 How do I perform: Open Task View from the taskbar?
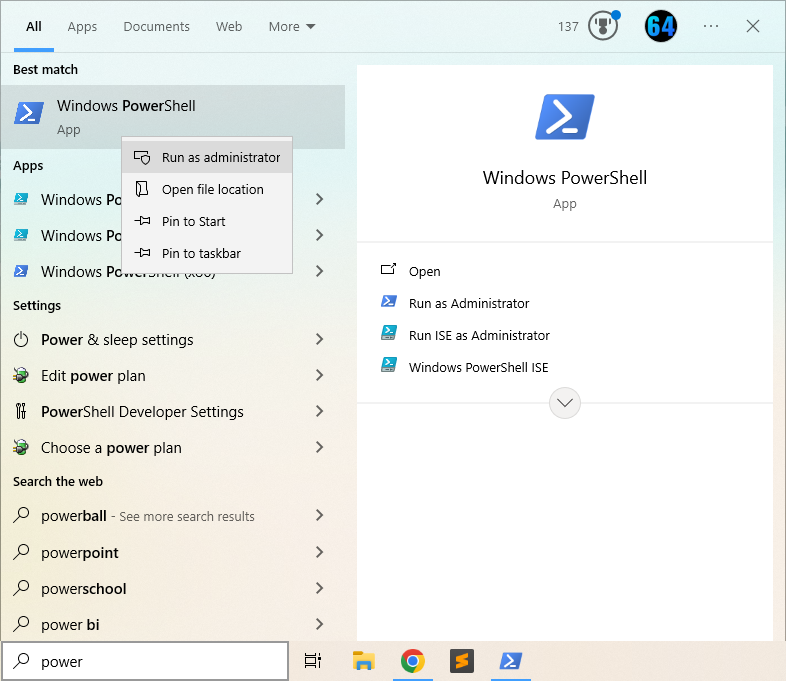point(313,661)
